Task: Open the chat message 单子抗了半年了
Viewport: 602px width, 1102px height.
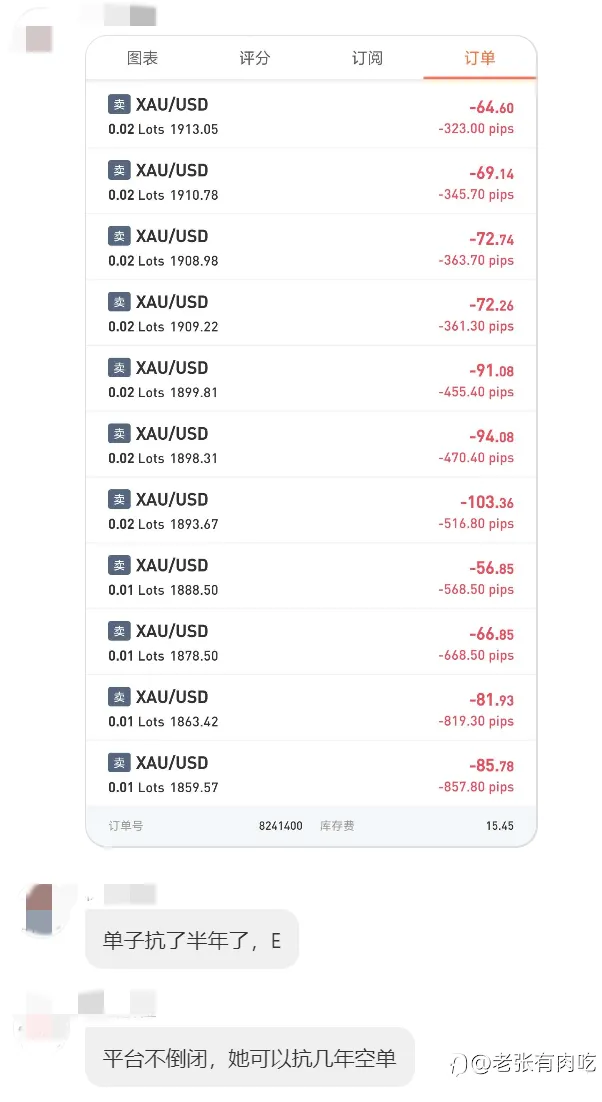Action: point(192,940)
